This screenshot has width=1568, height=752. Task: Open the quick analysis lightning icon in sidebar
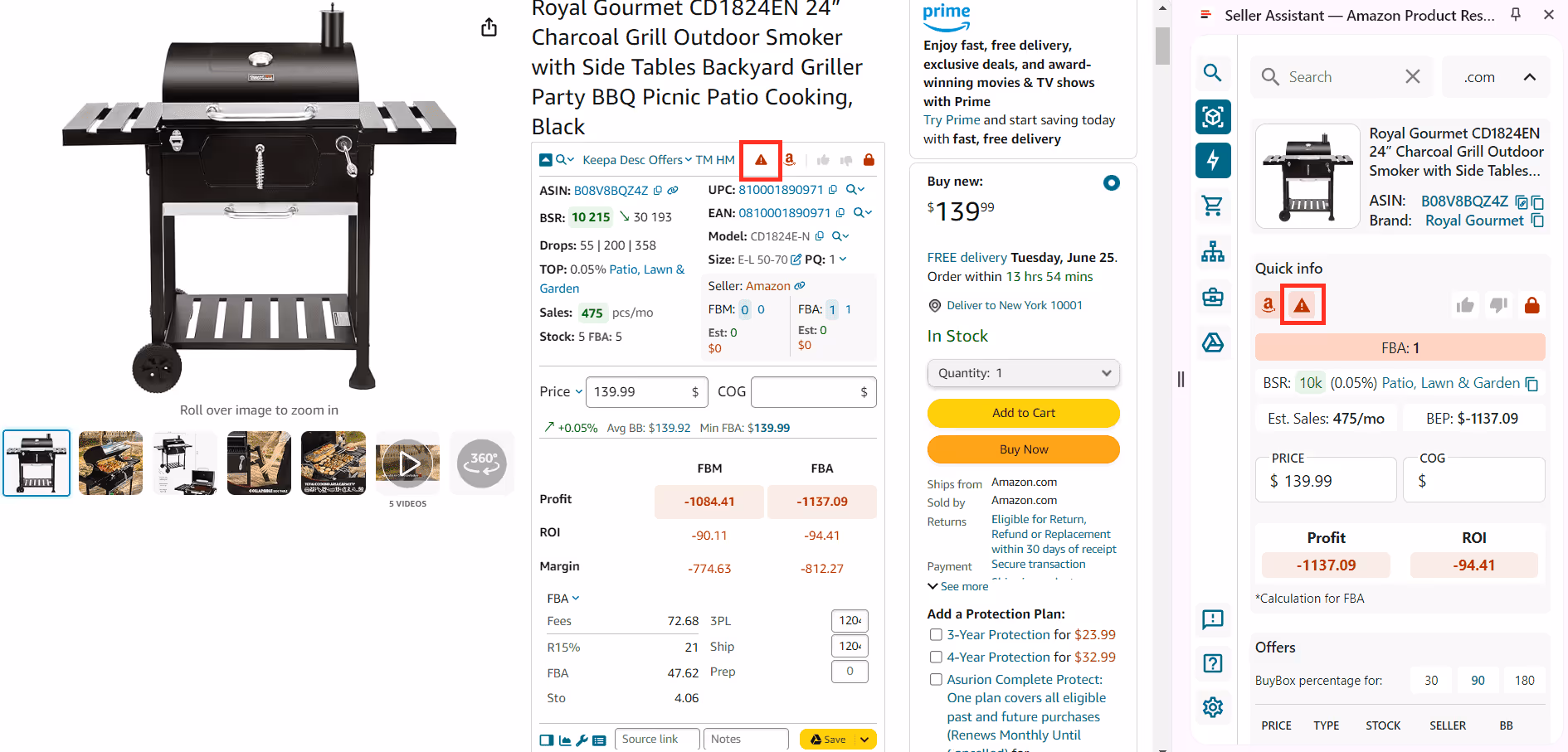click(x=1212, y=161)
